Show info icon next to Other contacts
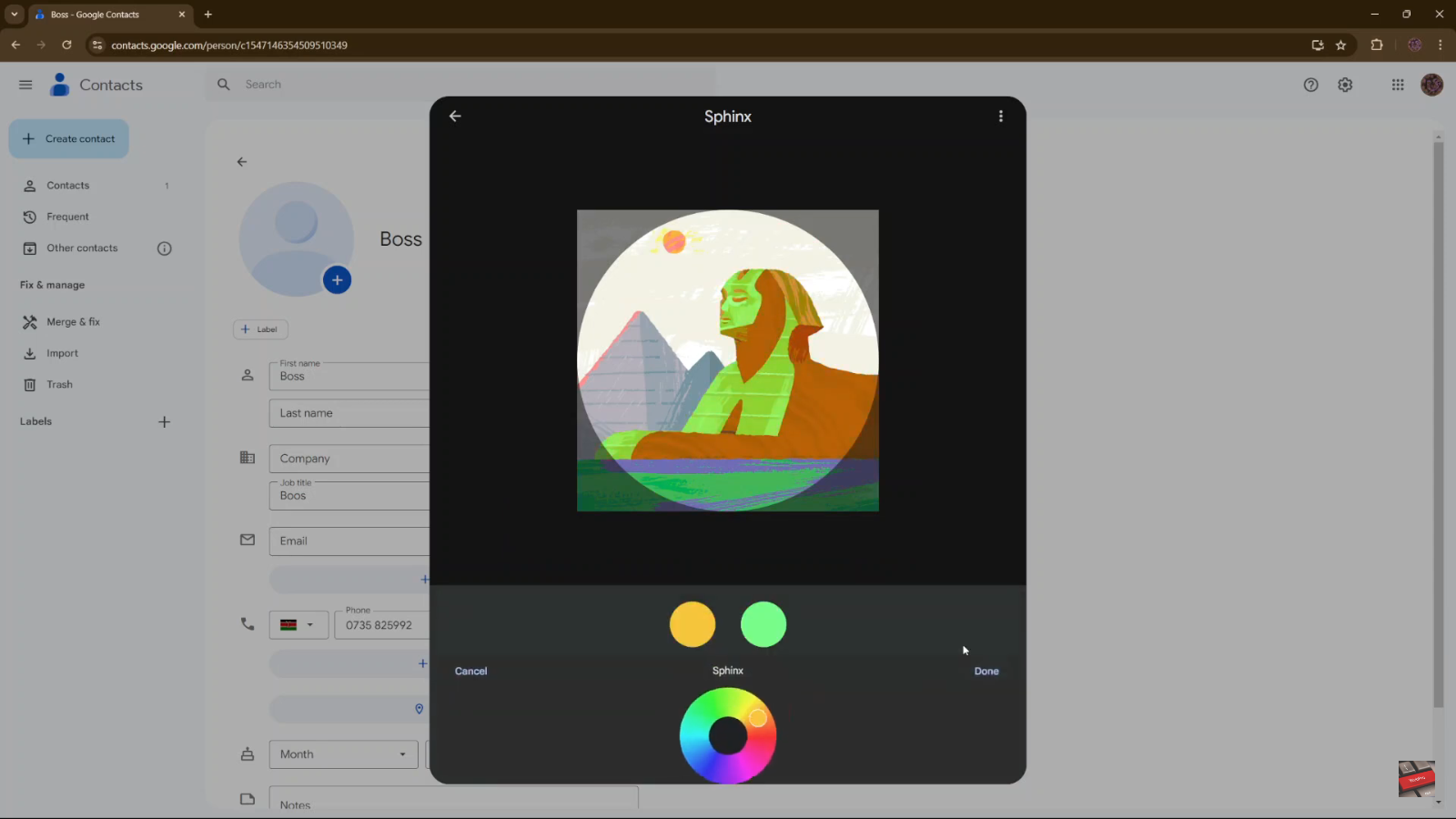 (x=165, y=248)
